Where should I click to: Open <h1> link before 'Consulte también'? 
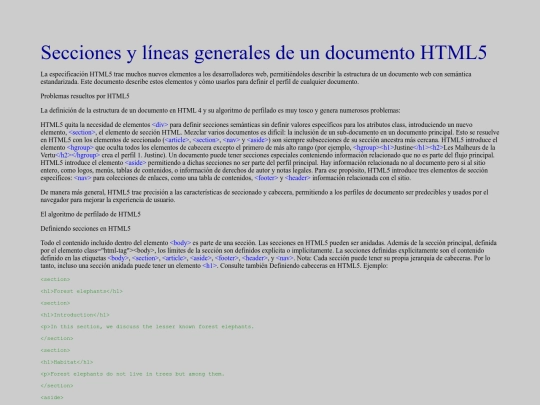210,266
